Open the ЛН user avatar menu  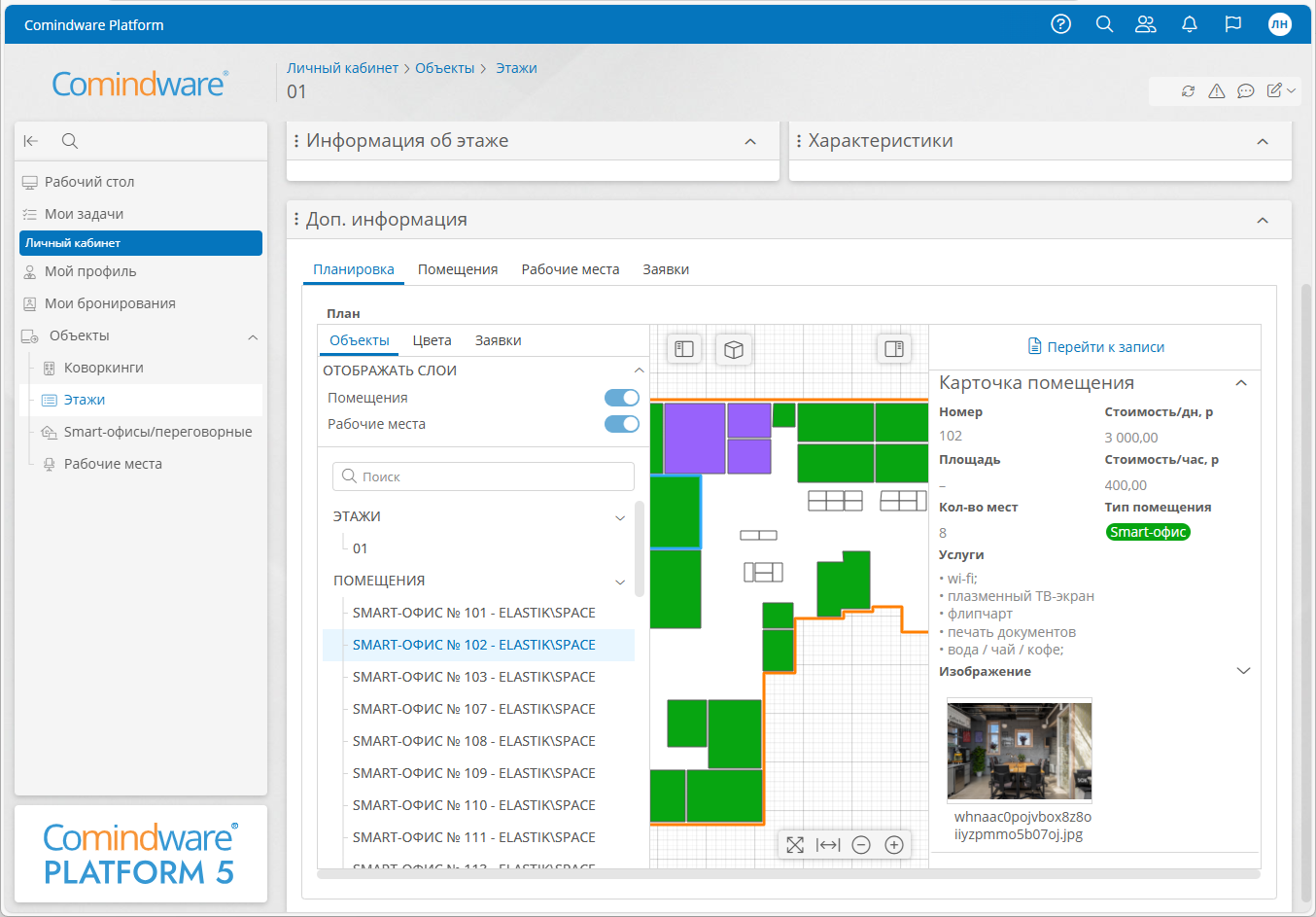point(1280,24)
